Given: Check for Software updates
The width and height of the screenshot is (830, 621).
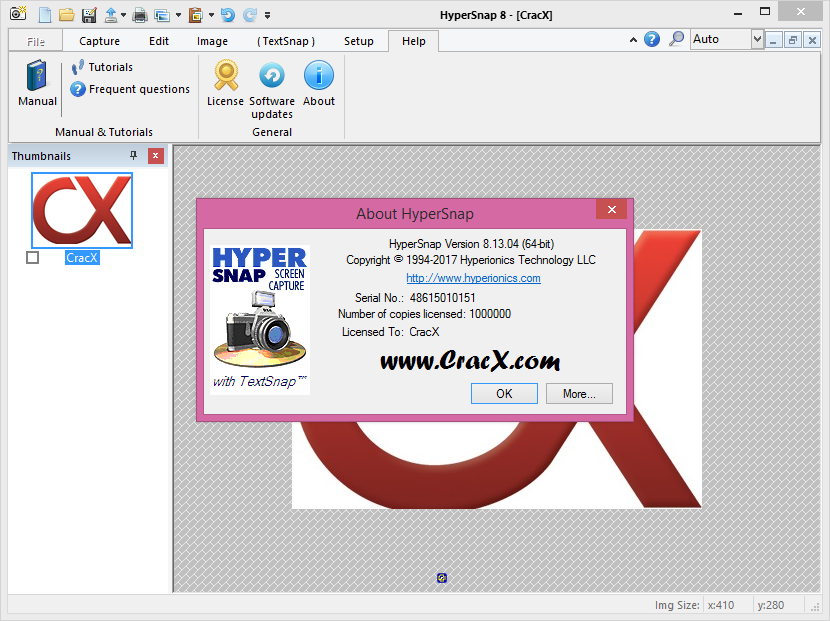Looking at the screenshot, I should point(272,89).
